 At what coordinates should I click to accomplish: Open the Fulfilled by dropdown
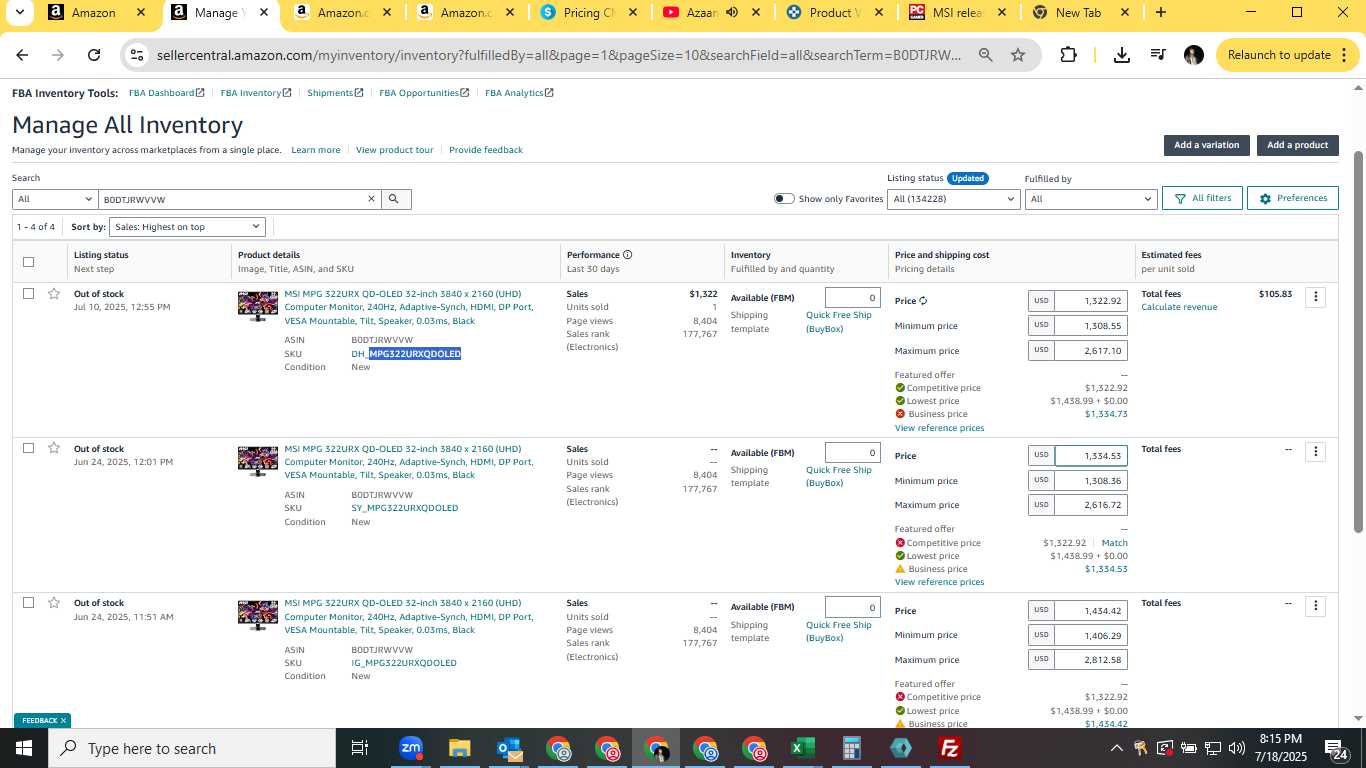[1091, 199]
